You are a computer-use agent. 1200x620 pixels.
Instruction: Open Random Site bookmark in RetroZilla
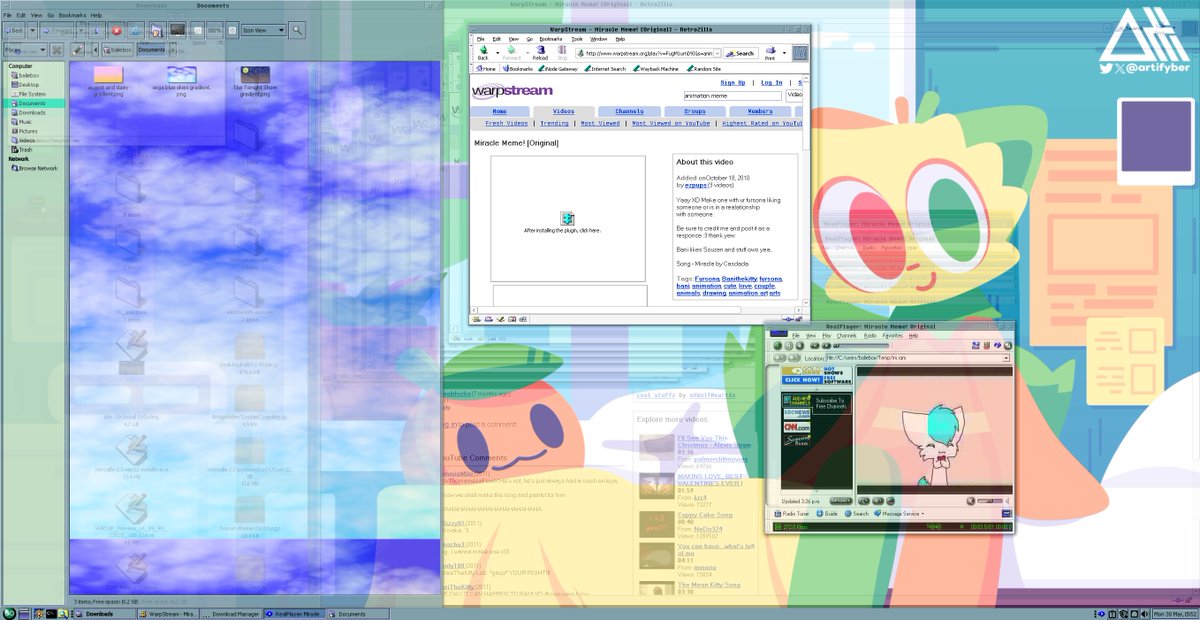[x=704, y=69]
